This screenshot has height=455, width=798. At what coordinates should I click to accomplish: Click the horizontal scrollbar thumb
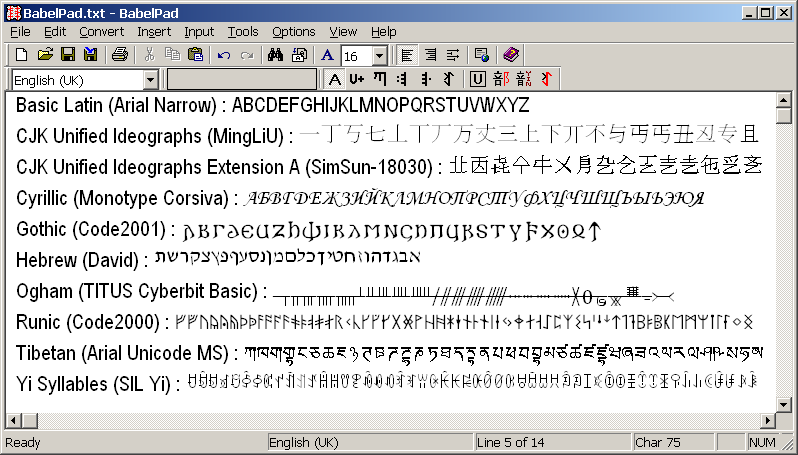tap(30, 421)
